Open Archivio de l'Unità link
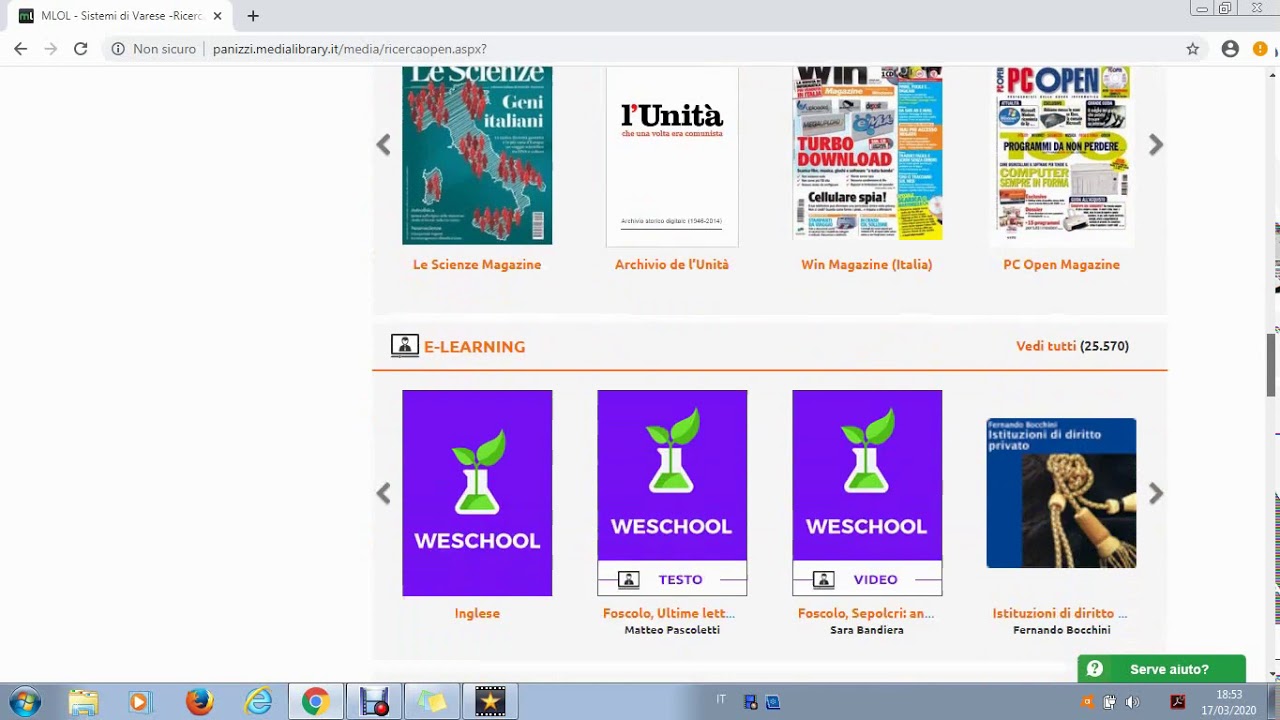 672,265
